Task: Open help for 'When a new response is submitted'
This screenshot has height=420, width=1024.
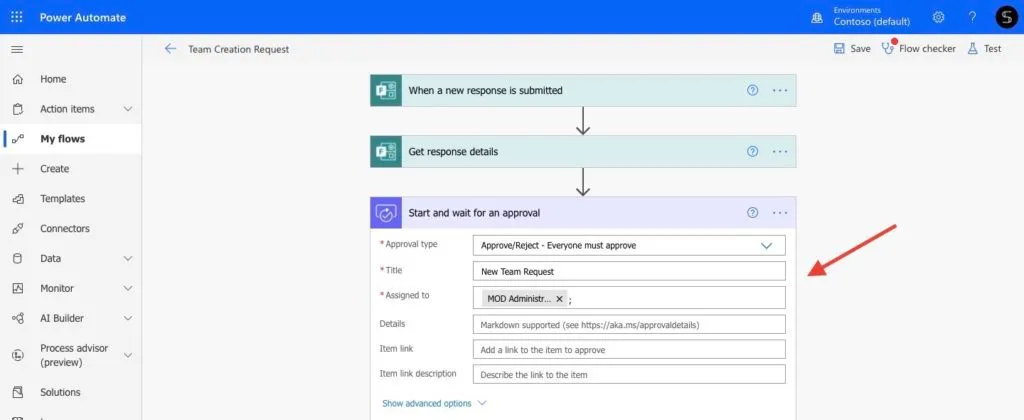Action: [x=752, y=90]
